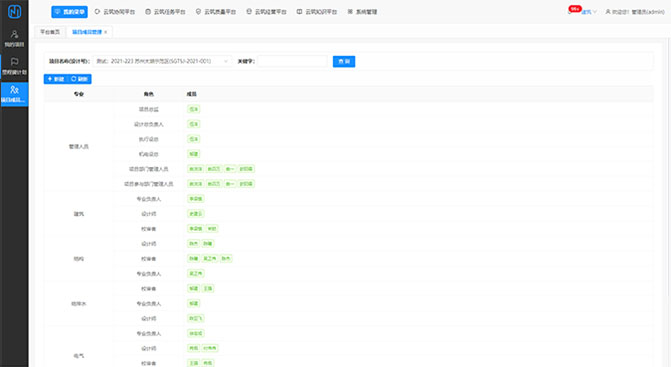Open 系统管理 with grid icon
This screenshot has width=671, height=367.
(362, 12)
